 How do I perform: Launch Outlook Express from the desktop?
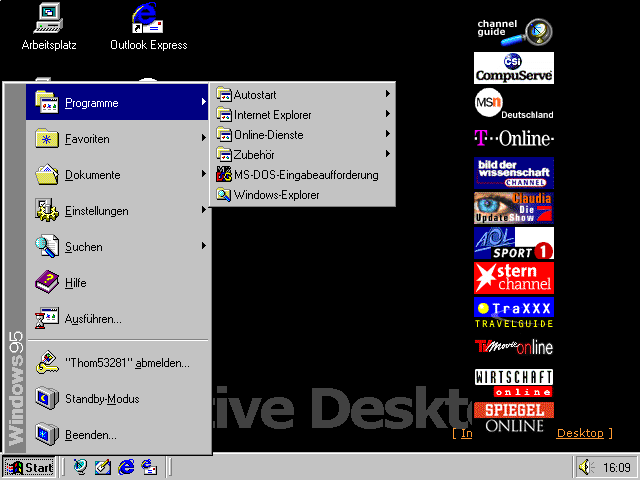coord(148,18)
